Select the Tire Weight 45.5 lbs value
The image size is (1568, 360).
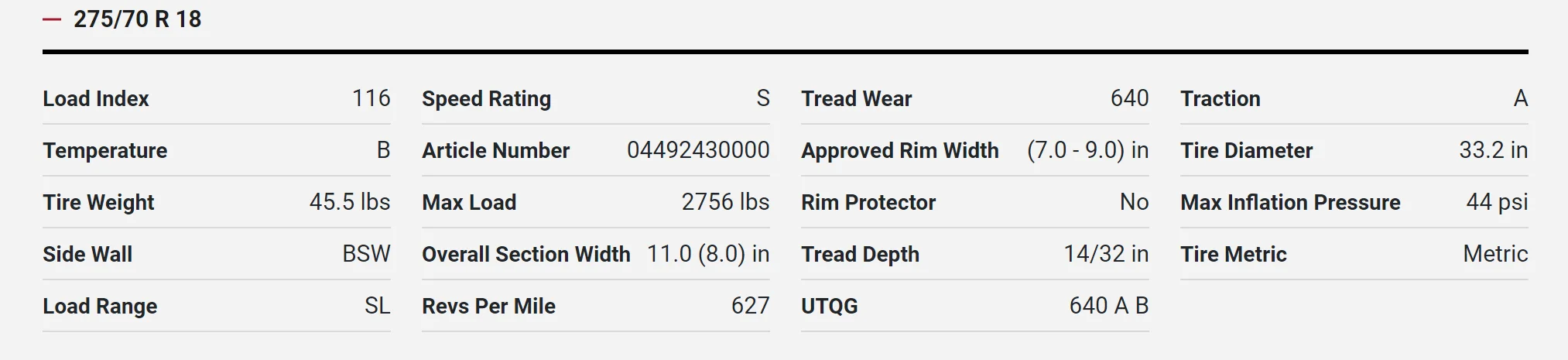350,202
